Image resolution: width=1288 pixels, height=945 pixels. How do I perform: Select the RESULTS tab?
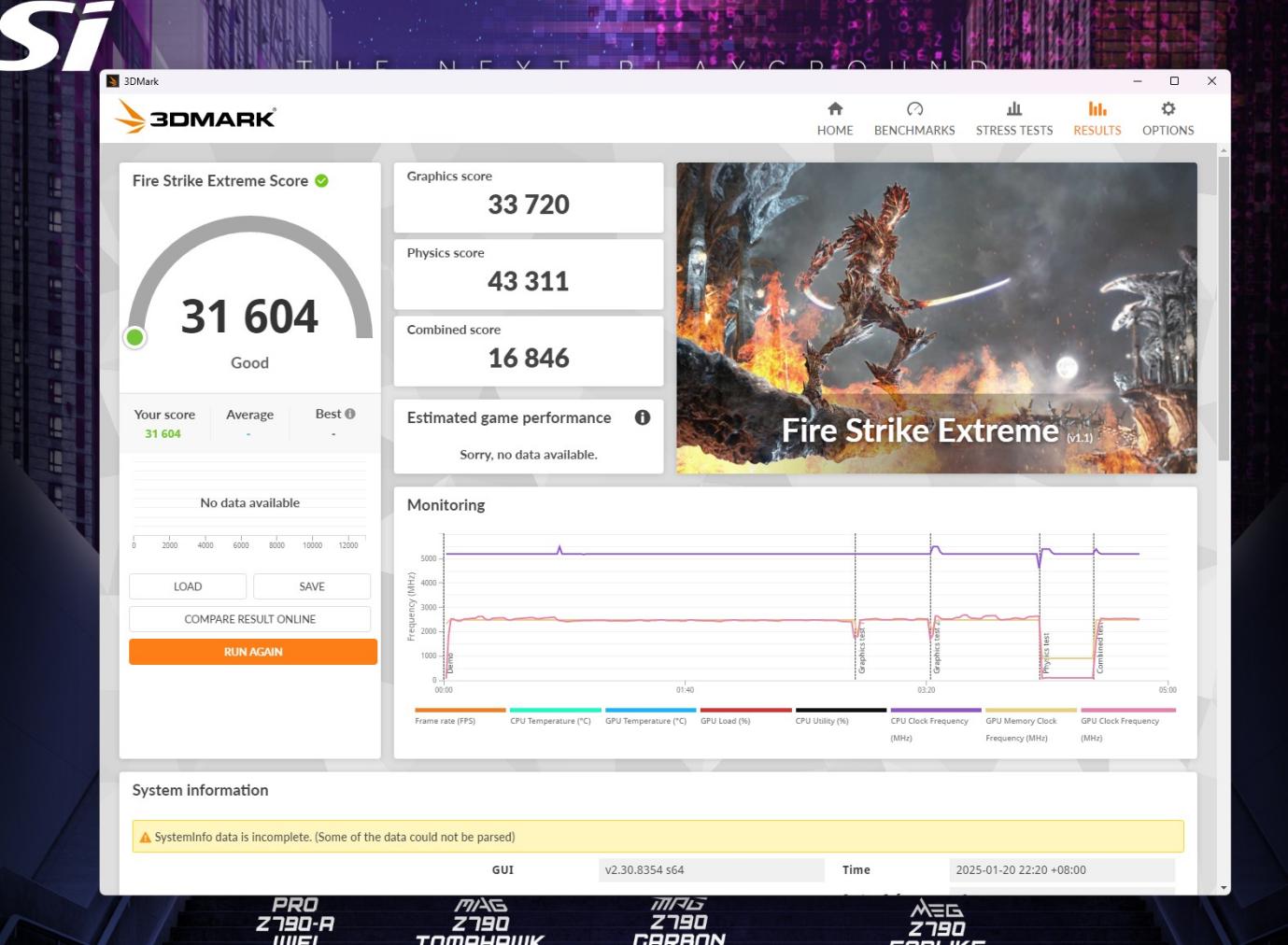(x=1097, y=120)
